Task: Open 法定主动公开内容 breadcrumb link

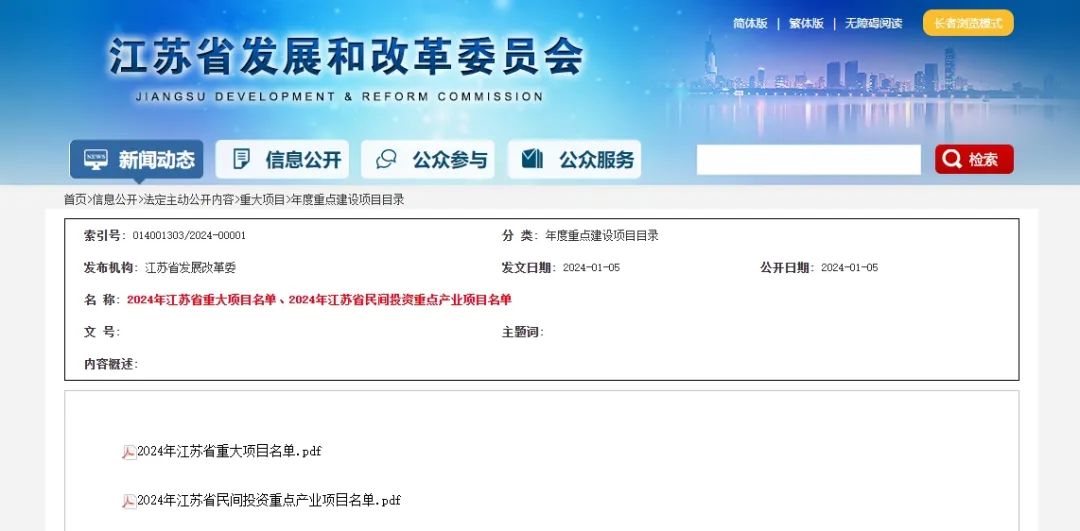Action: click(189, 200)
